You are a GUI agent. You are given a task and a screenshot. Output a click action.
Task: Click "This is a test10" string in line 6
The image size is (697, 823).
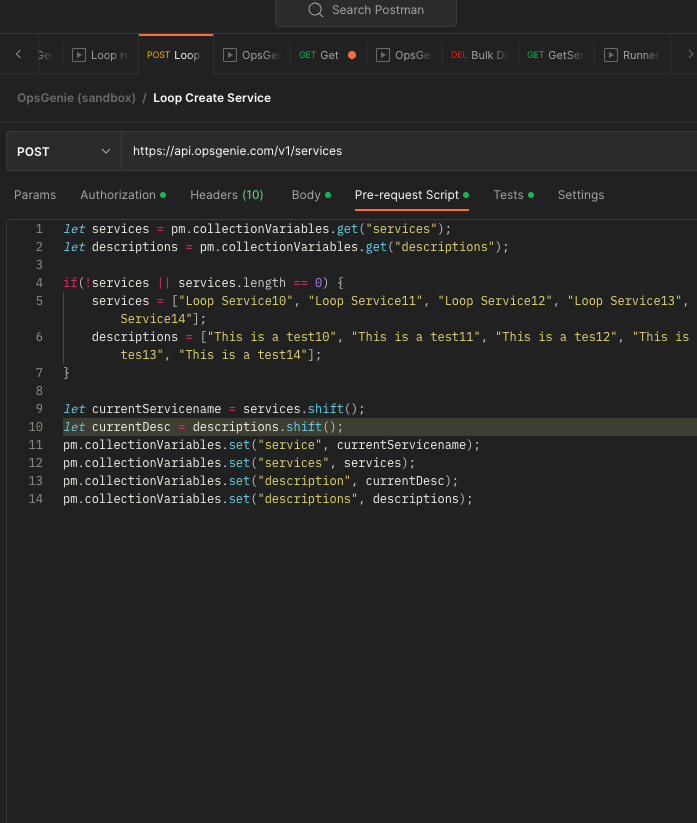tap(272, 337)
